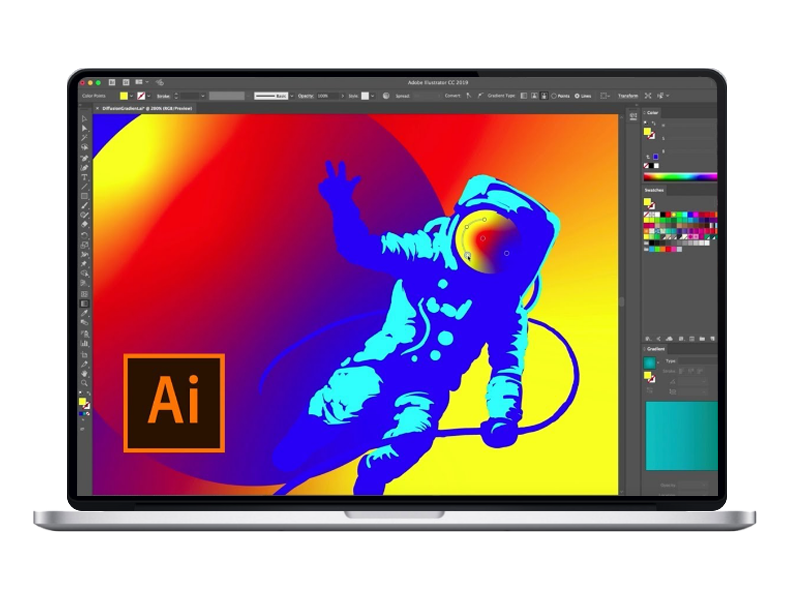800x600 pixels.
Task: Select the Gradient tool
Action: coord(84,305)
